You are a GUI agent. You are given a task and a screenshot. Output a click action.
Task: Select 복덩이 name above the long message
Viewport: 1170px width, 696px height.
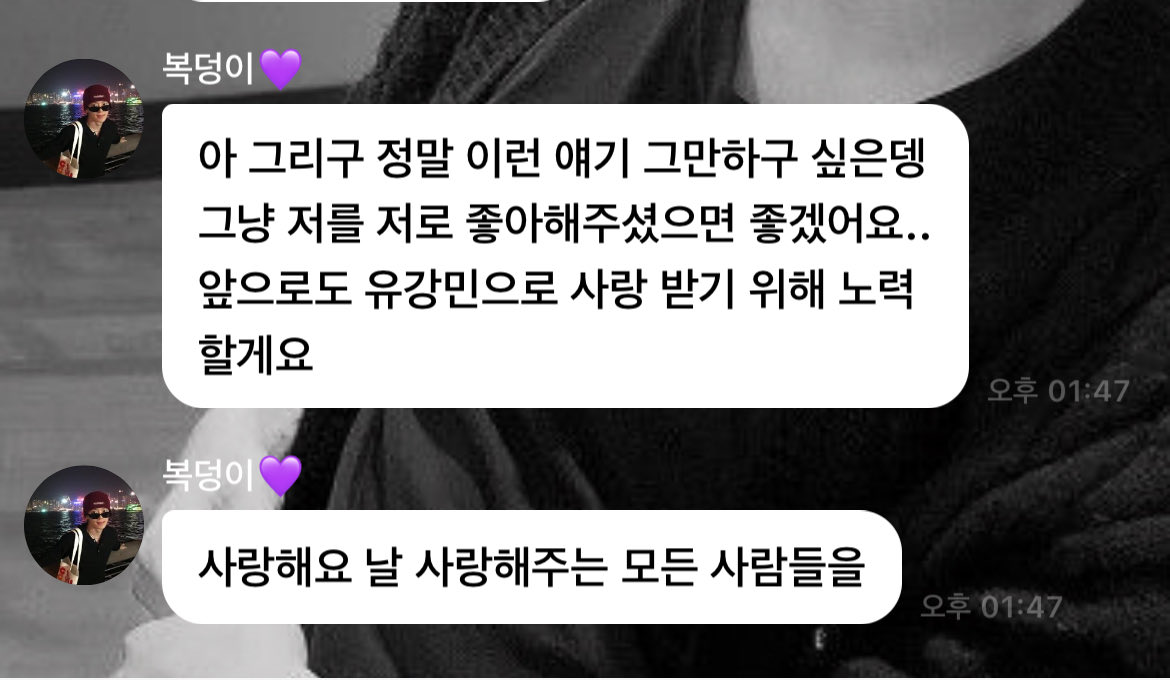pos(208,69)
